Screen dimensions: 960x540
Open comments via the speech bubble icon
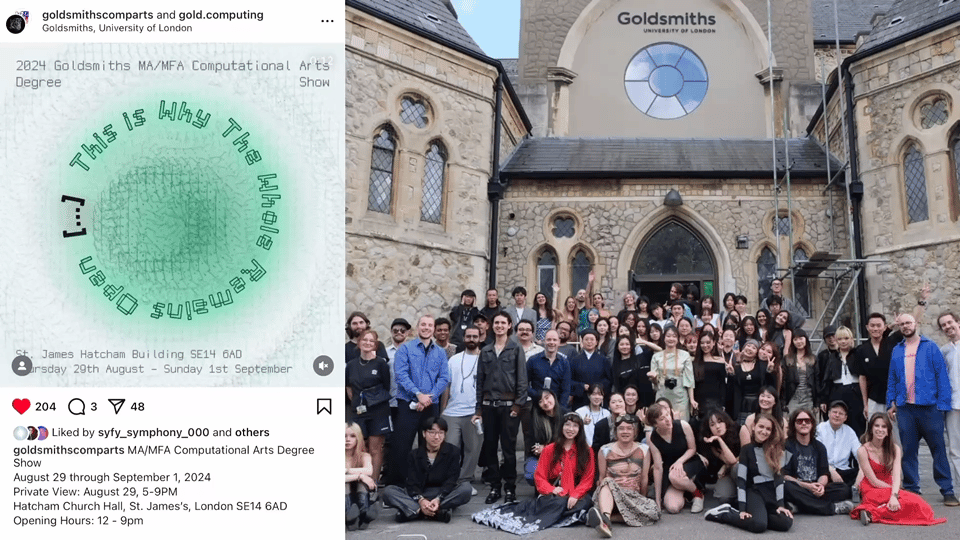coord(77,407)
